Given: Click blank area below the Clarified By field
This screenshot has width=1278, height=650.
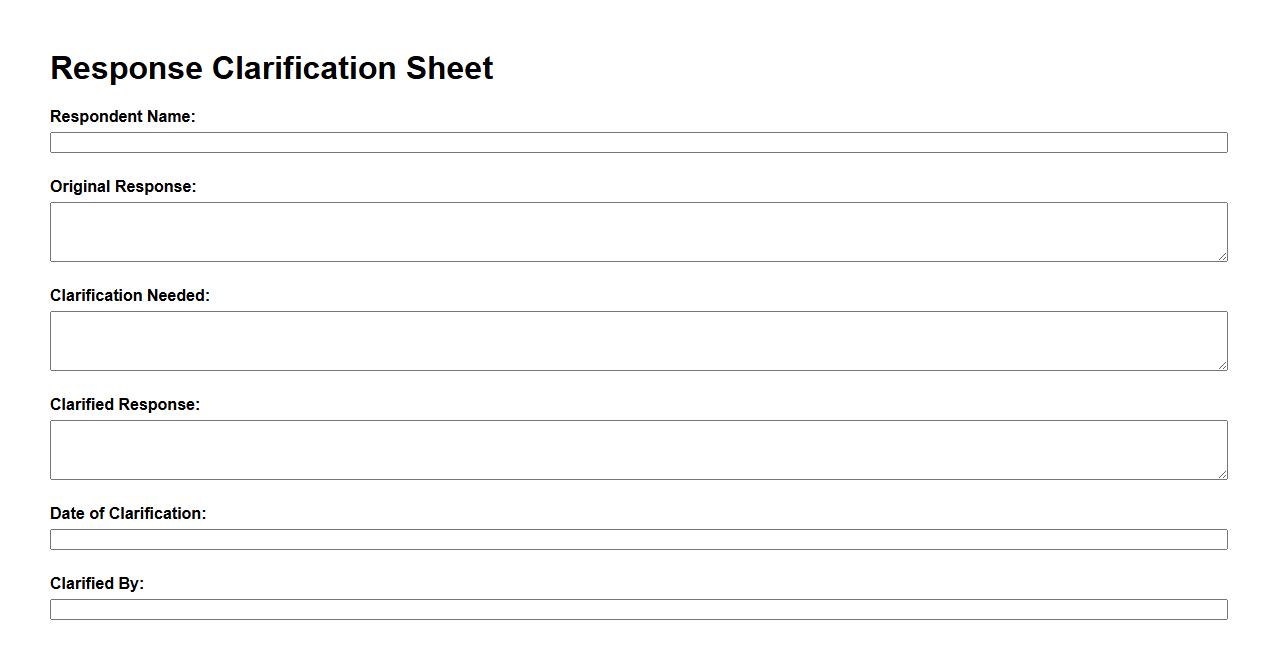Looking at the screenshot, I should point(638,636).
